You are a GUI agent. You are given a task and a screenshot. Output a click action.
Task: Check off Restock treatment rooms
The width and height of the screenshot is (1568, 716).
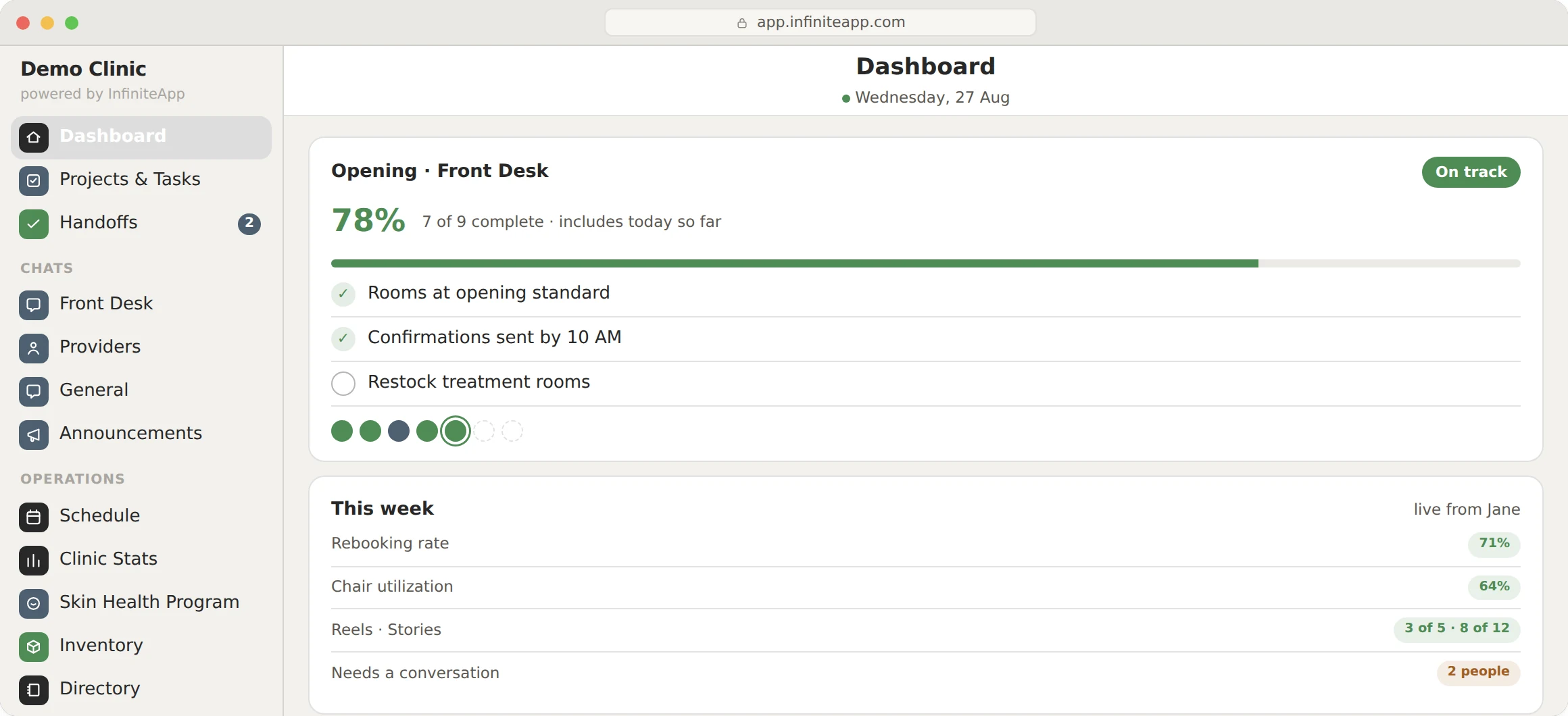click(x=343, y=384)
